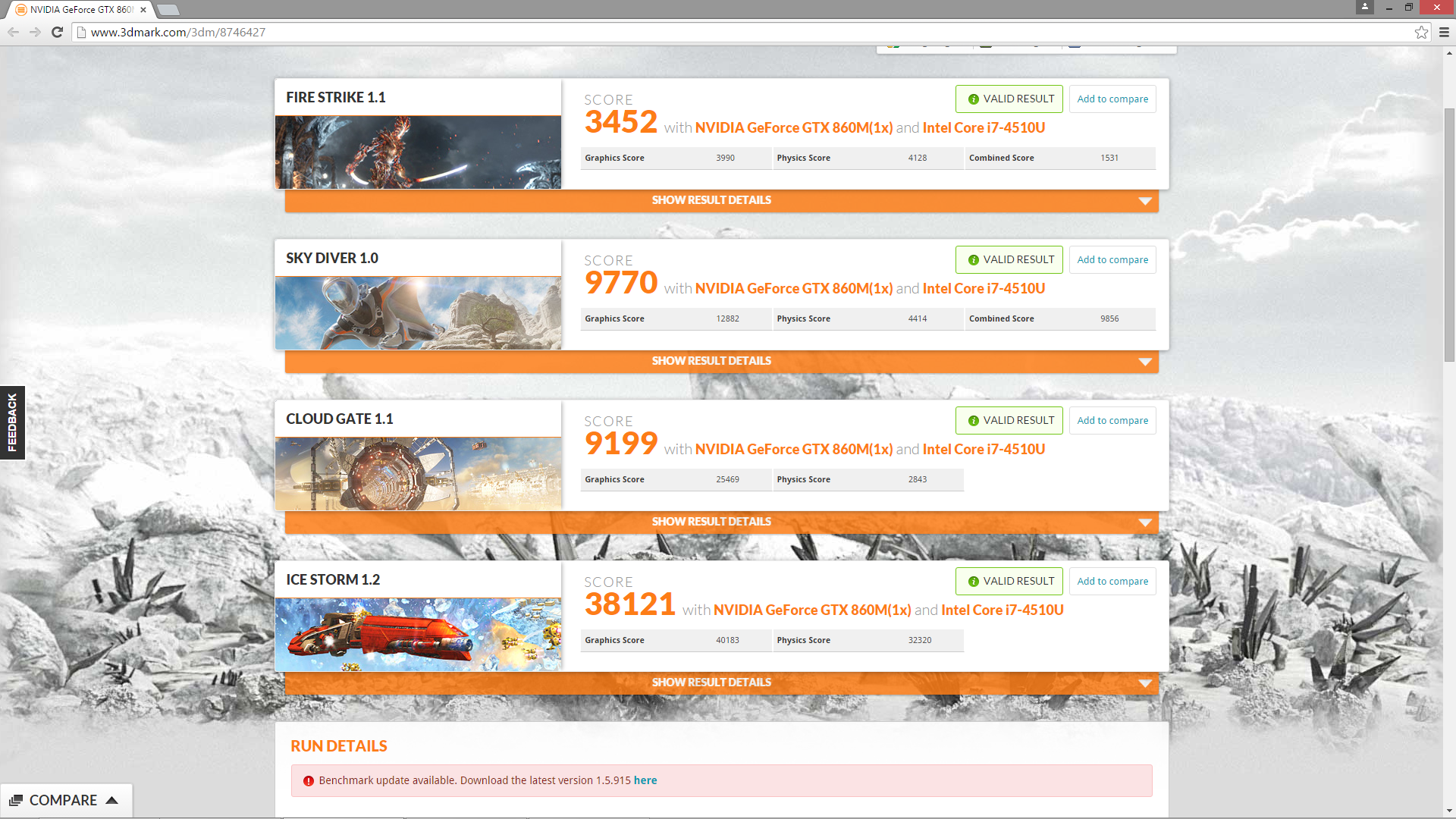
Task: Open the Compare panel at bottom left
Action: 64,800
